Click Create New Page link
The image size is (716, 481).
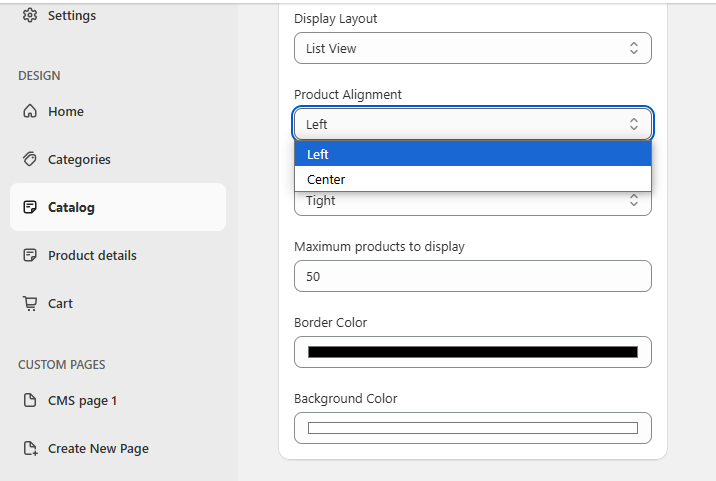click(x=118, y=448)
